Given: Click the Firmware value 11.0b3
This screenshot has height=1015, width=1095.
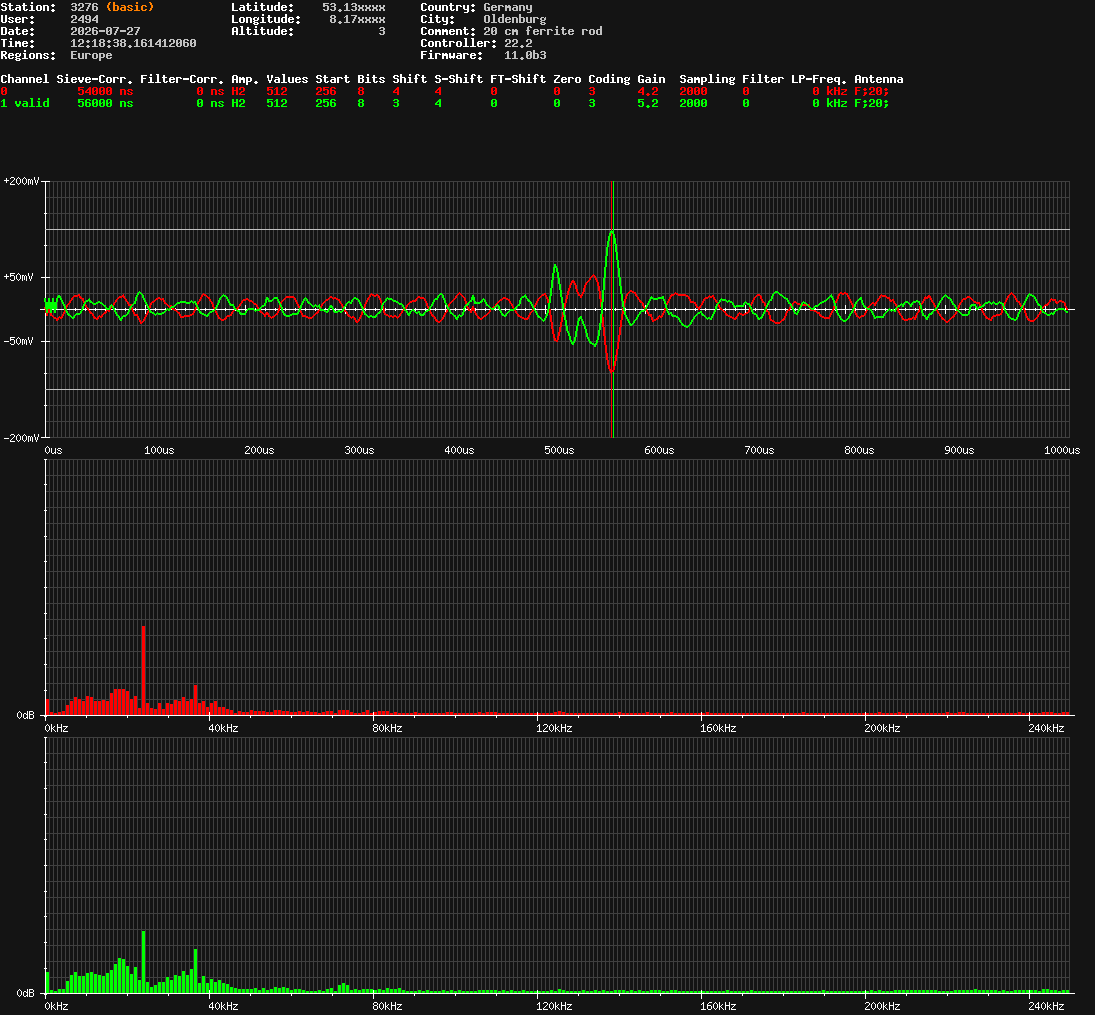Looking at the screenshot, I should pos(525,54).
